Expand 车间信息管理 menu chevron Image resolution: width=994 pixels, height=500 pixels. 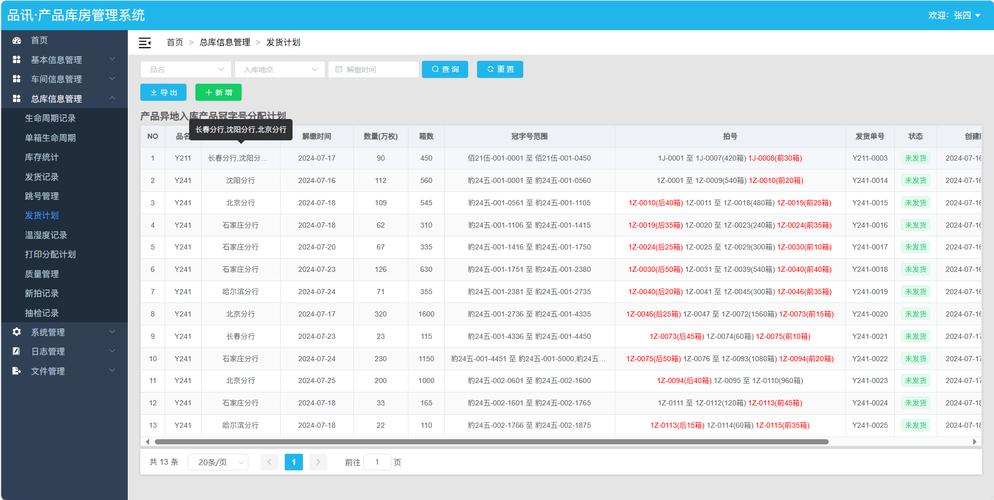(112, 79)
